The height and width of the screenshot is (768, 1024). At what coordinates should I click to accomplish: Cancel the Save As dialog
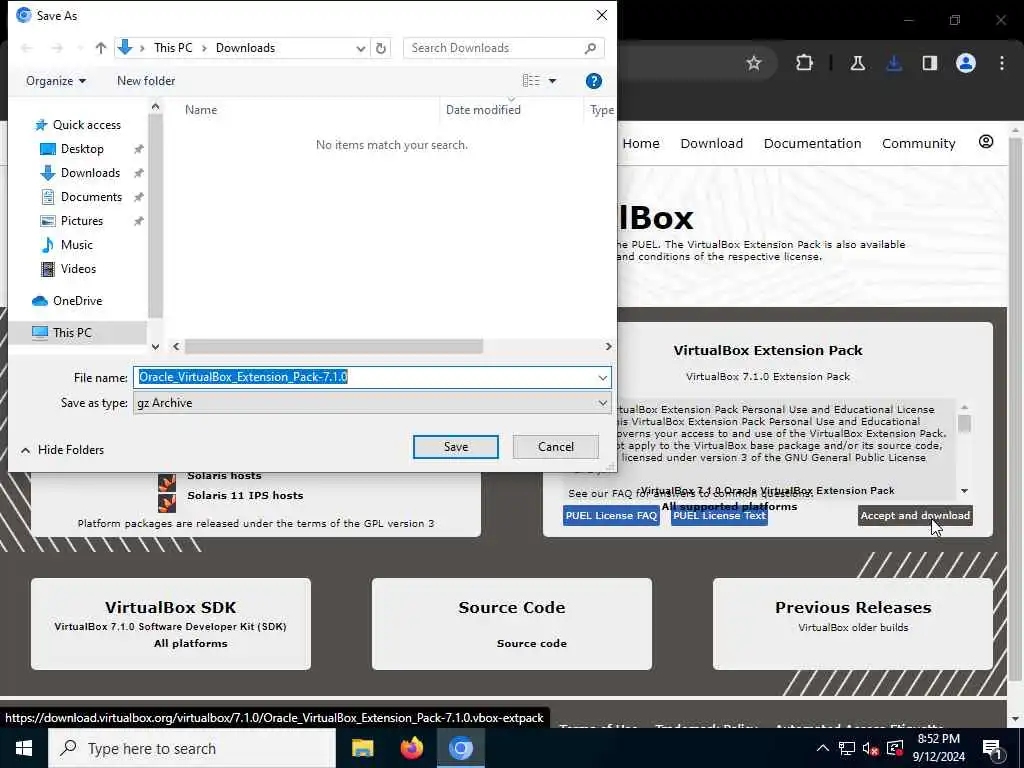[x=556, y=447]
